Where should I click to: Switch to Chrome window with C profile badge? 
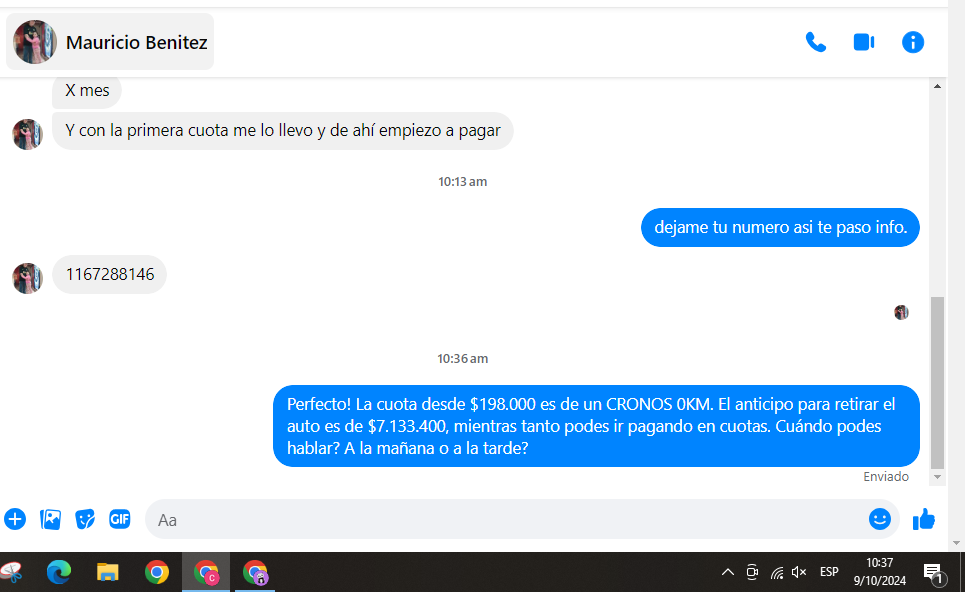206,572
